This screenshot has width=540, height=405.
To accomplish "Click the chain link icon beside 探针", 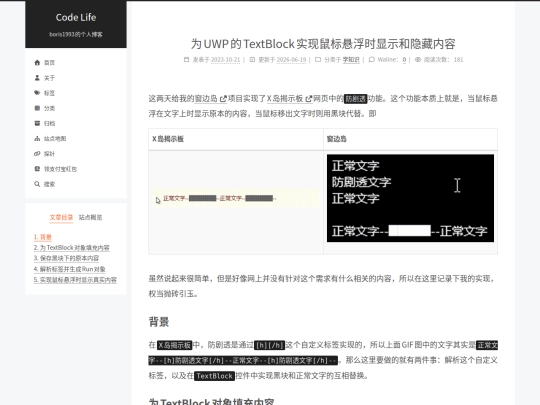I will [x=37, y=154].
